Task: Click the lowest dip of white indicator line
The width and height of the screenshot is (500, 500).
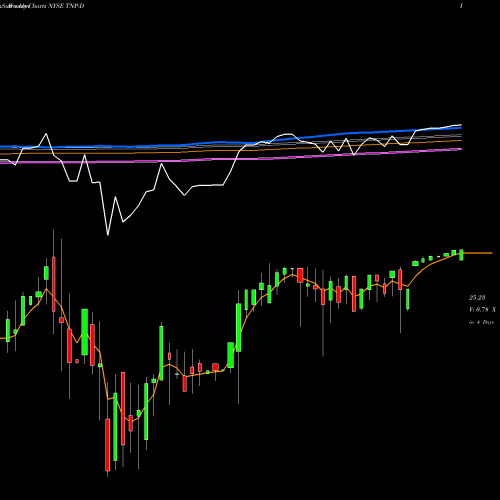Action: coord(108,235)
